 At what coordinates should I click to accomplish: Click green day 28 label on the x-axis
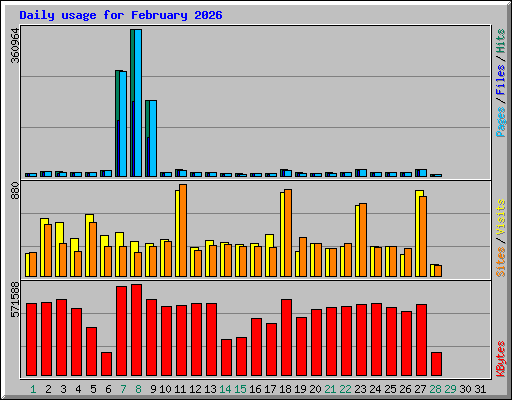pos(435,389)
